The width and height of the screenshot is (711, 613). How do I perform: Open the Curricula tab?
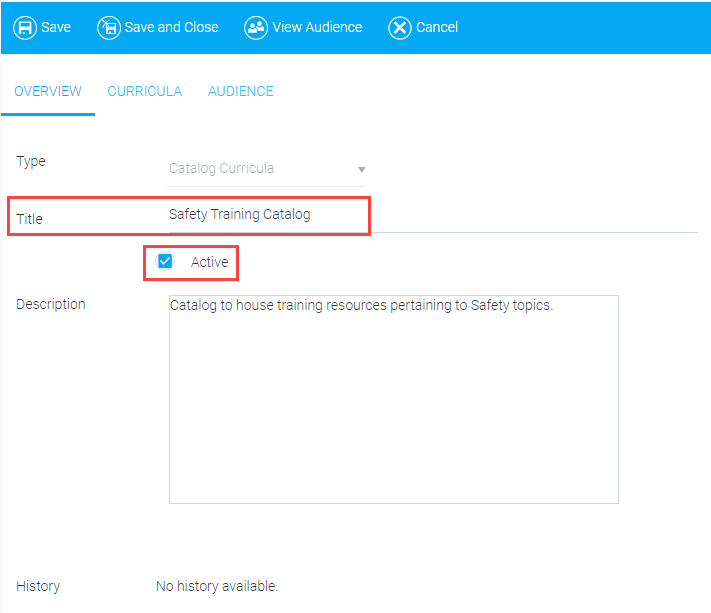coord(145,91)
